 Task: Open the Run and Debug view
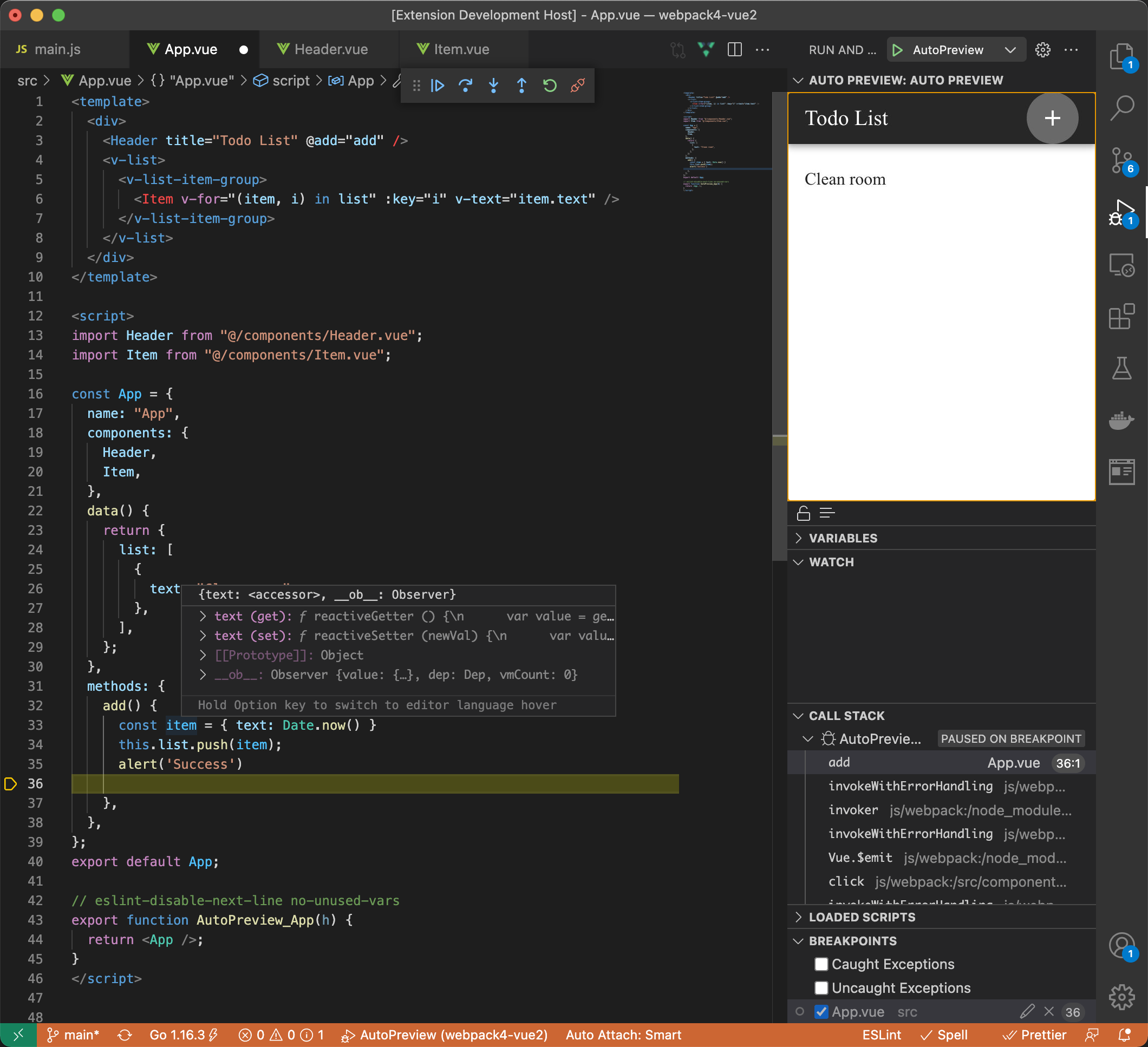point(1122,212)
